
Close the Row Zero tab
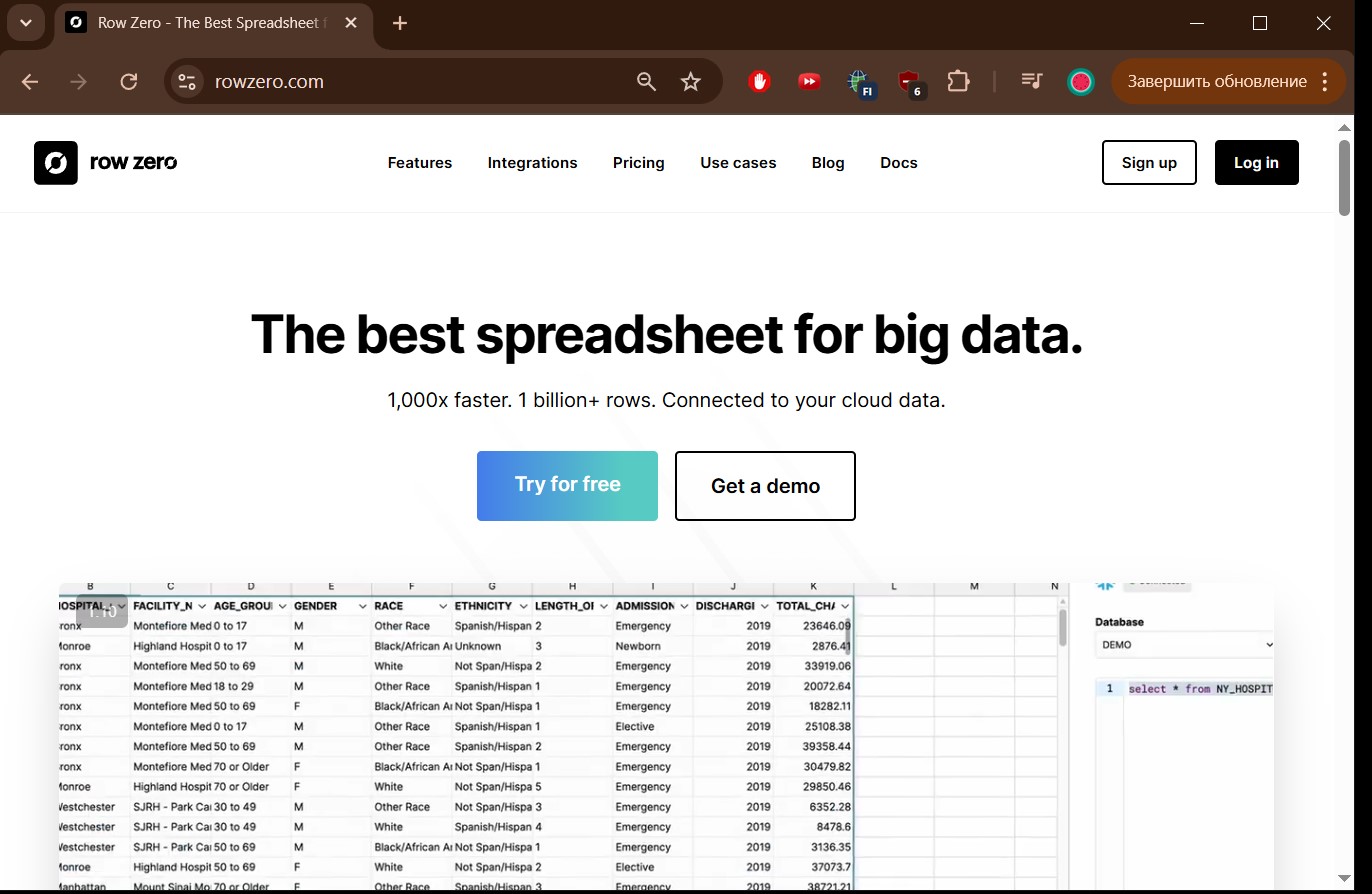tap(351, 23)
